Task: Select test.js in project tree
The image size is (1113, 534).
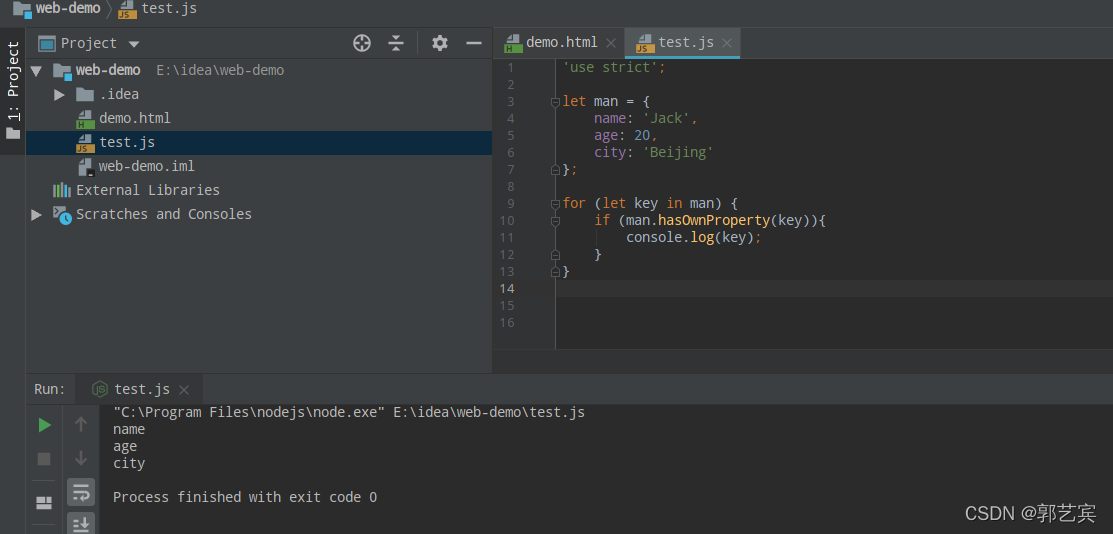Action: point(127,142)
